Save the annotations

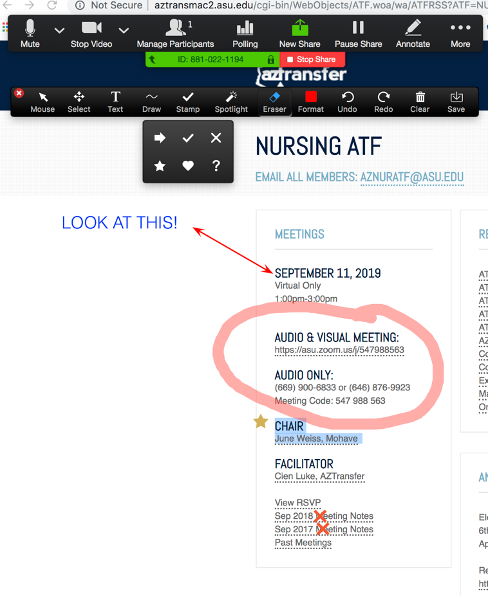[x=456, y=102]
